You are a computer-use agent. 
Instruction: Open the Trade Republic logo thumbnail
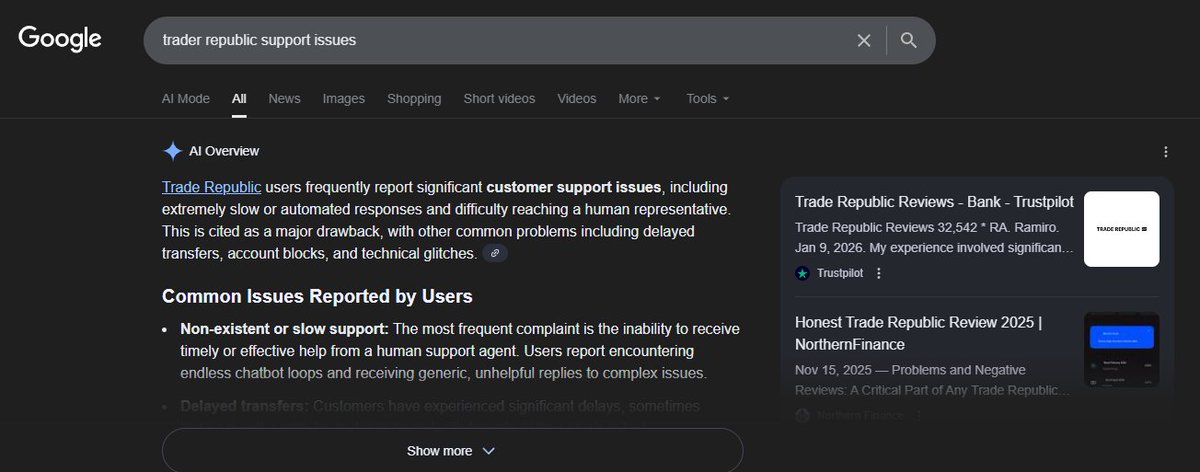[x=1121, y=229]
